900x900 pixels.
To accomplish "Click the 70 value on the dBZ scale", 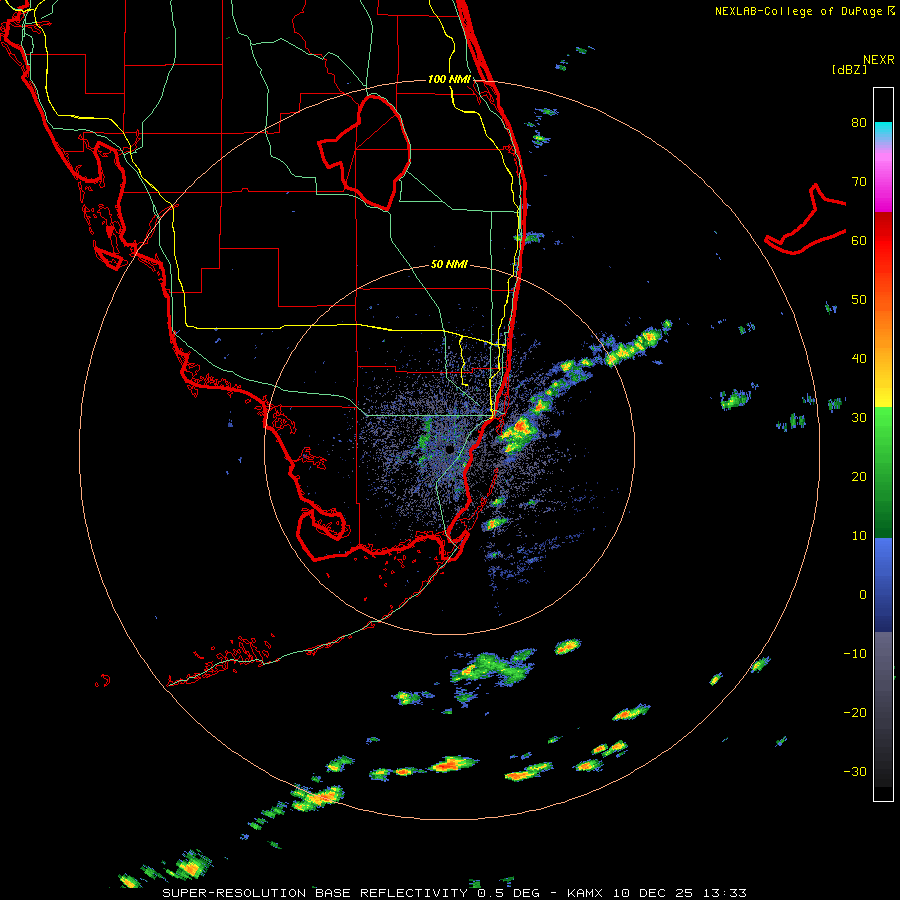I will point(859,182).
